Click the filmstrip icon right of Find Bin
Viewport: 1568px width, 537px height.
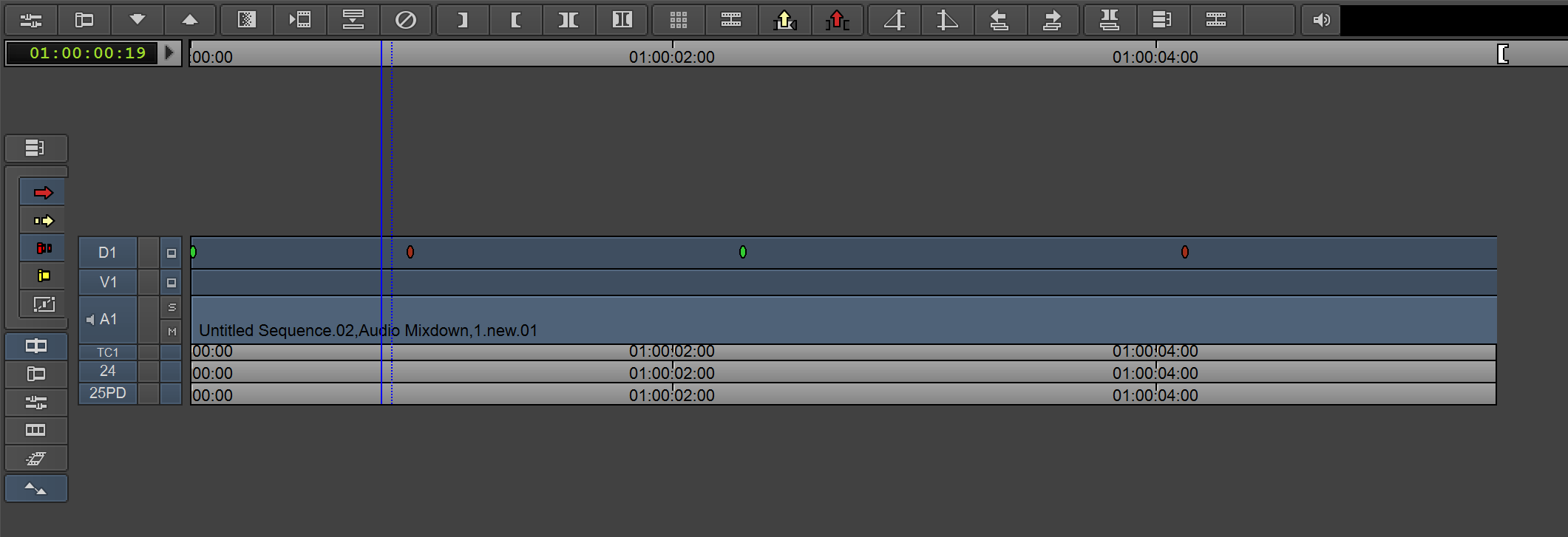pos(1216,20)
